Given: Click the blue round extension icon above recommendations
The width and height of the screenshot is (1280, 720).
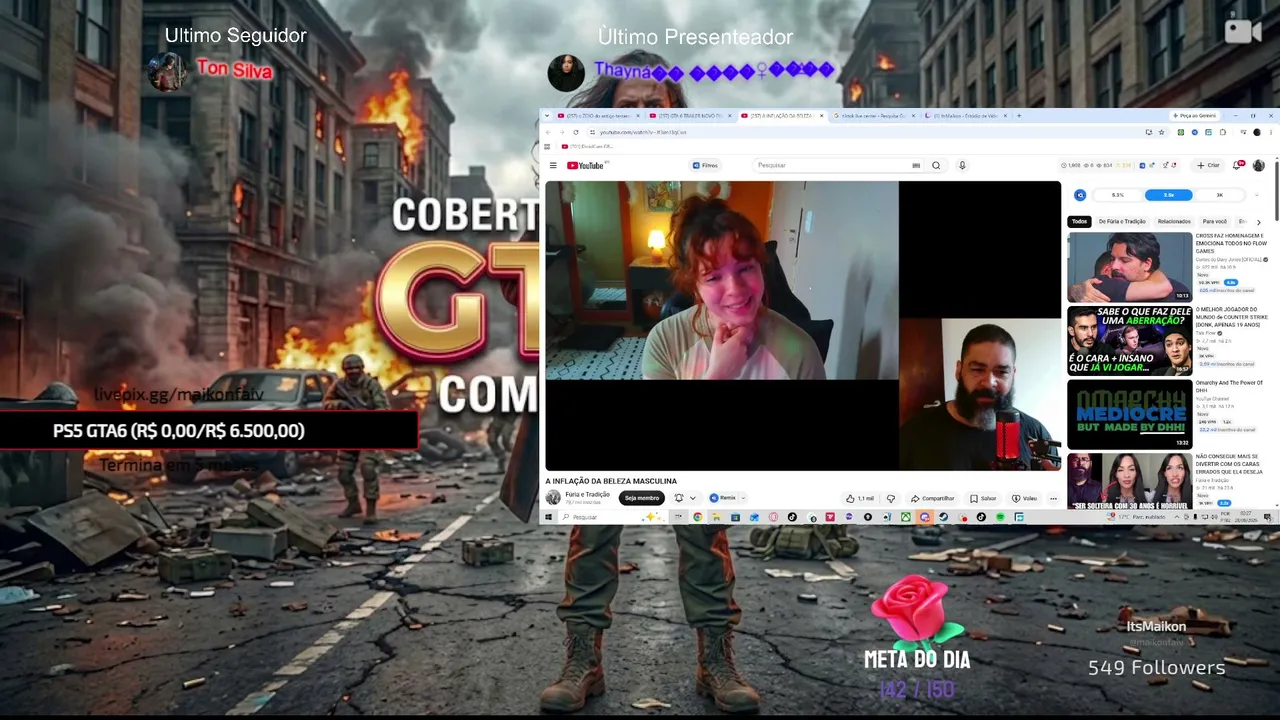Looking at the screenshot, I should (x=1080, y=195).
